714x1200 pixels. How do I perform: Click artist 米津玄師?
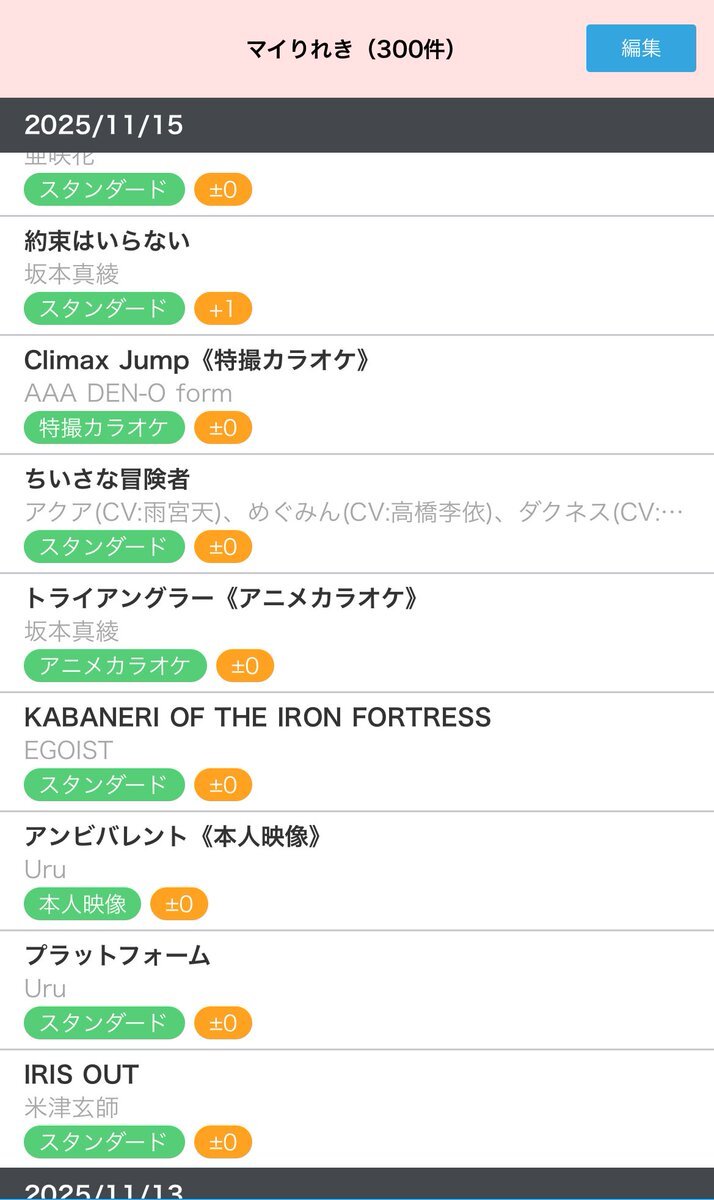click(72, 1108)
